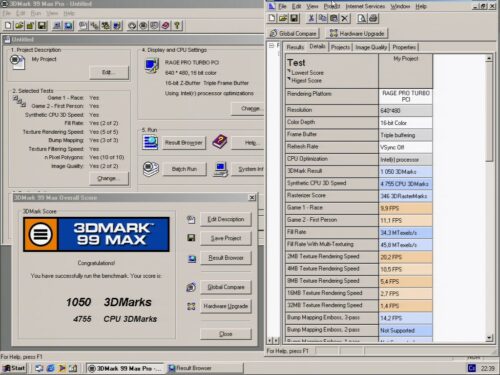Select 'RAGE PRO TURBO PCI' Rendering Platform cell
The image size is (500, 375).
[x=406, y=96]
